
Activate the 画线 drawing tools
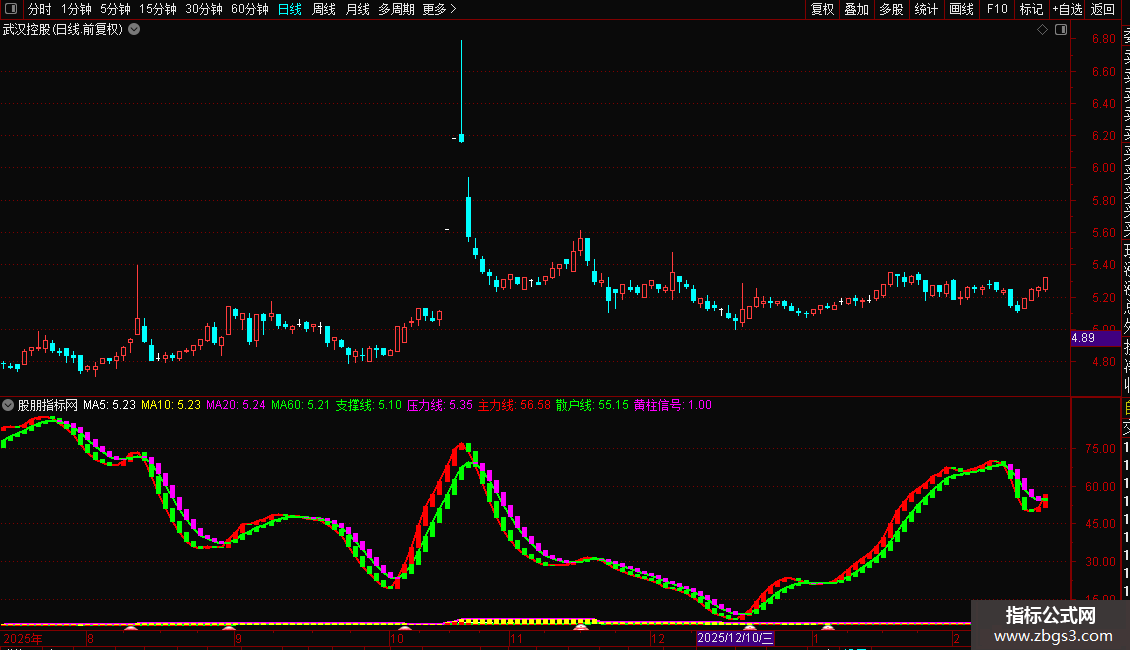[x=961, y=9]
